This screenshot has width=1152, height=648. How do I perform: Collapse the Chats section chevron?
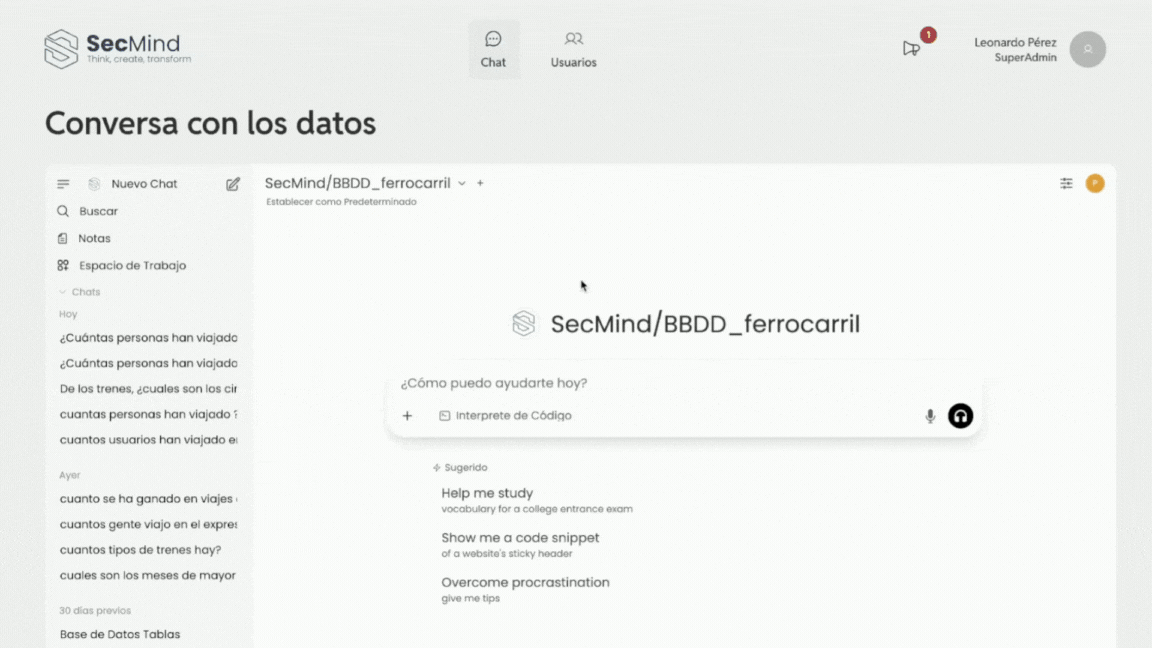[x=63, y=292]
